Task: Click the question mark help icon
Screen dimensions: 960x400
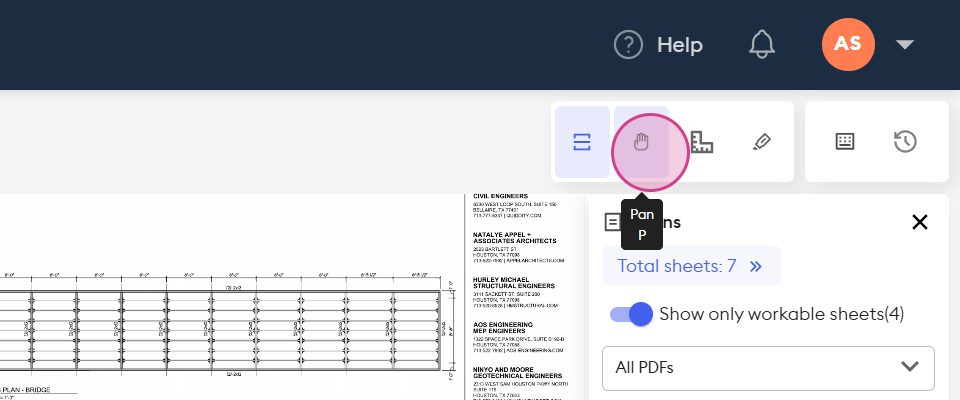Action: point(628,45)
